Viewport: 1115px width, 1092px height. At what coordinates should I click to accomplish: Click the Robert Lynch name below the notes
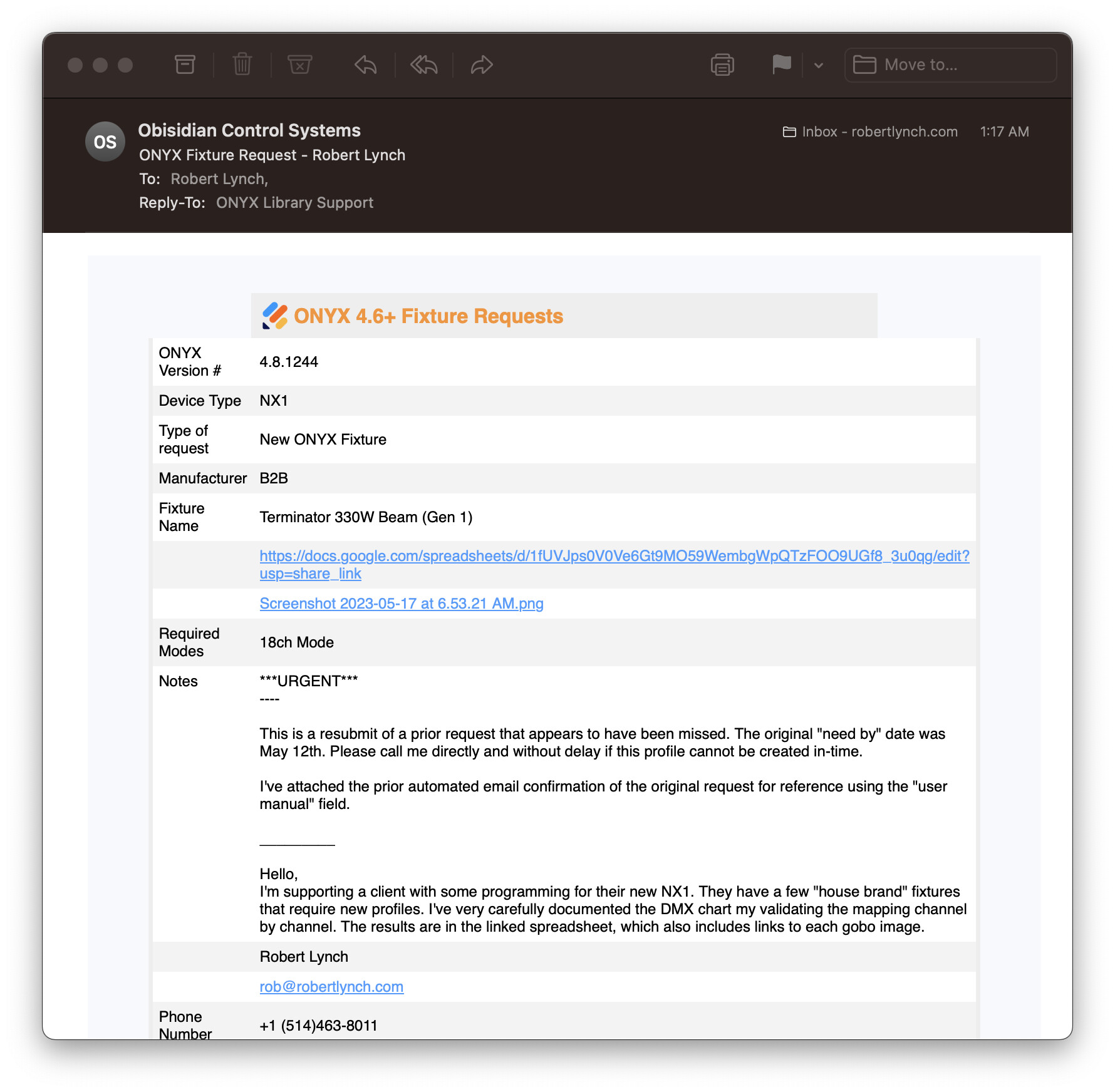point(304,957)
